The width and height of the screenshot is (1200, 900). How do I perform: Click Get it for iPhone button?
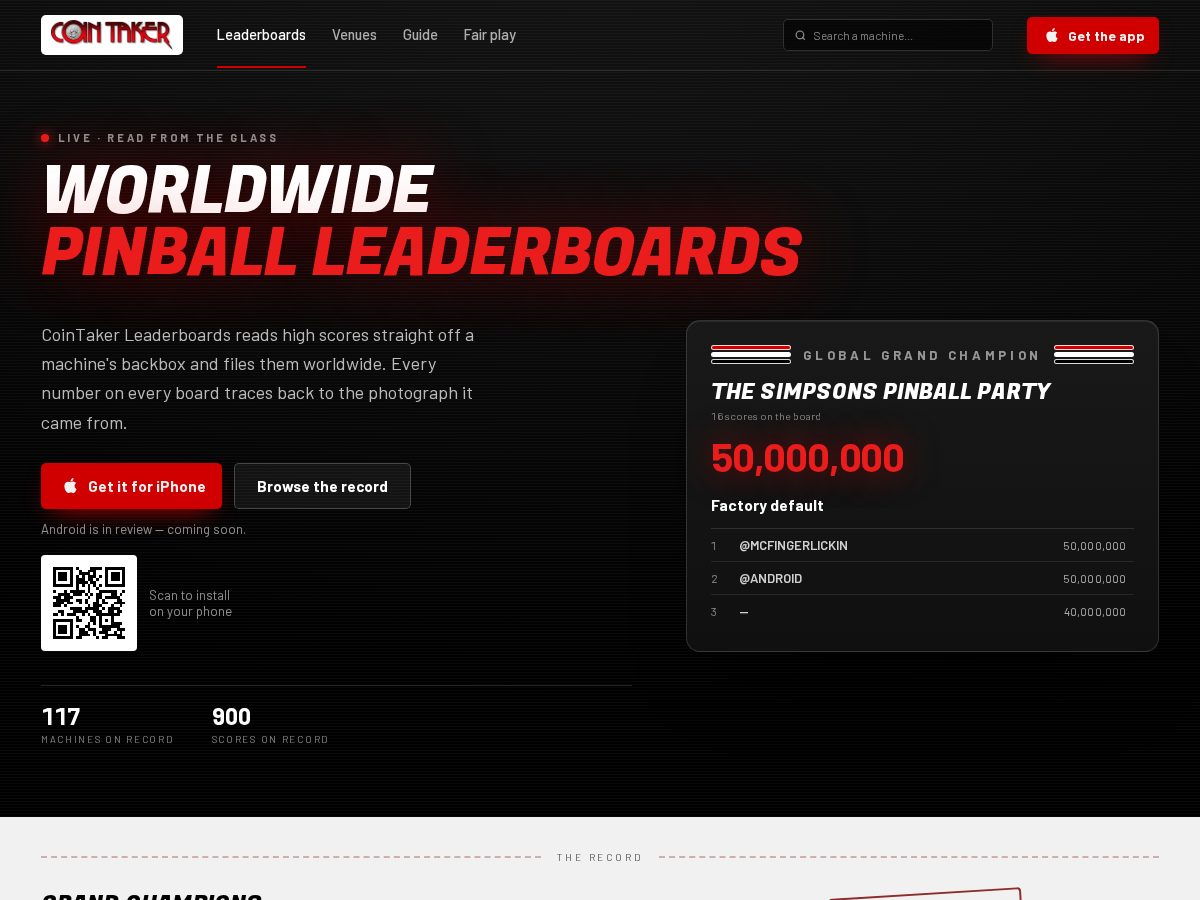[131, 486]
